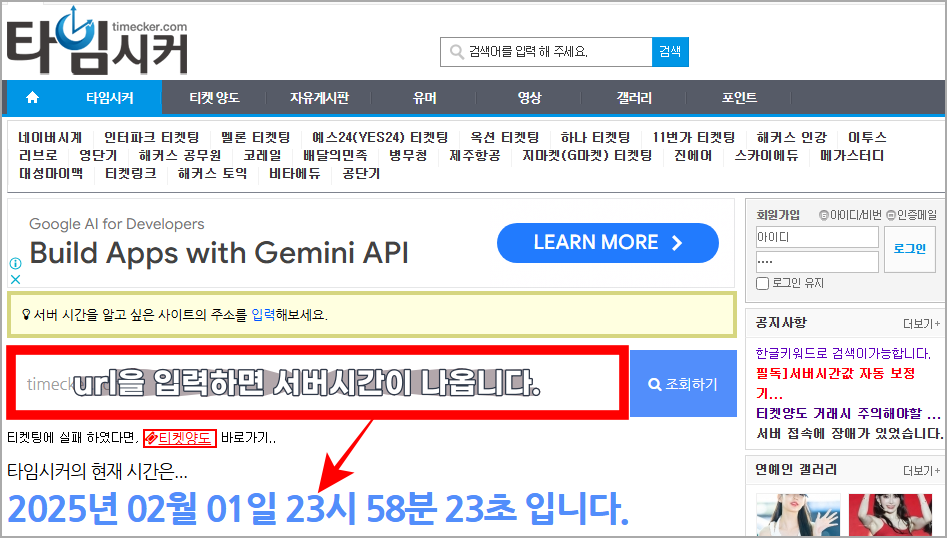Open 대성마이맥 link
This screenshot has width=947, height=538.
(51, 174)
